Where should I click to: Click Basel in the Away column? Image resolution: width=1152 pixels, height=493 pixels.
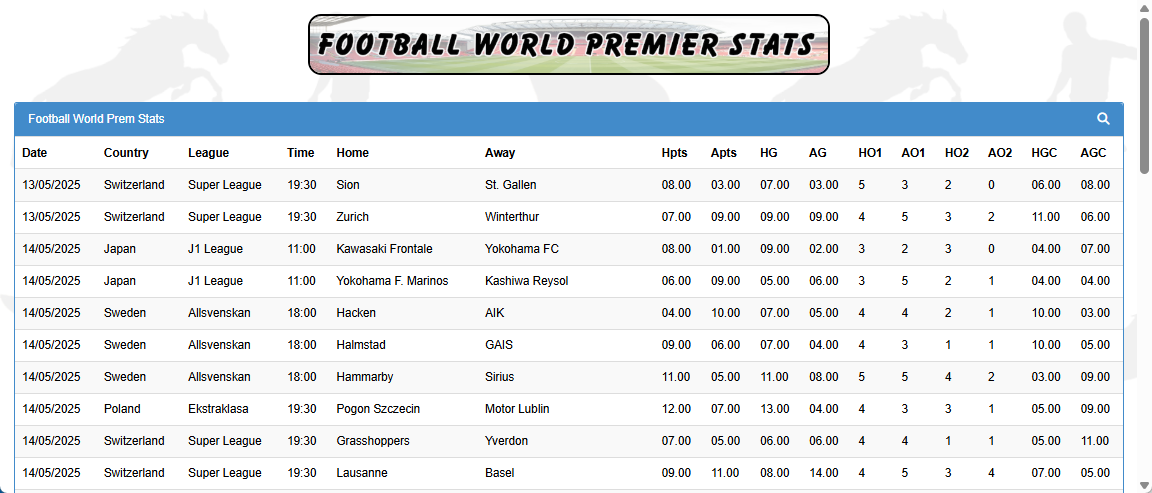point(499,473)
